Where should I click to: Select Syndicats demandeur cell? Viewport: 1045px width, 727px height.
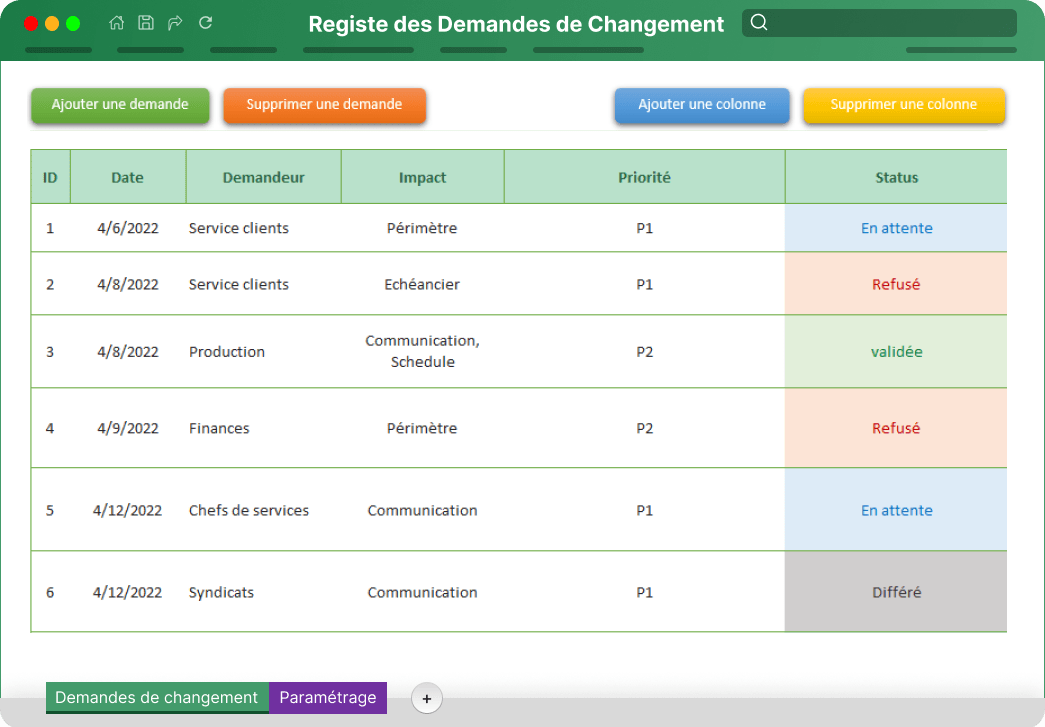[263, 592]
